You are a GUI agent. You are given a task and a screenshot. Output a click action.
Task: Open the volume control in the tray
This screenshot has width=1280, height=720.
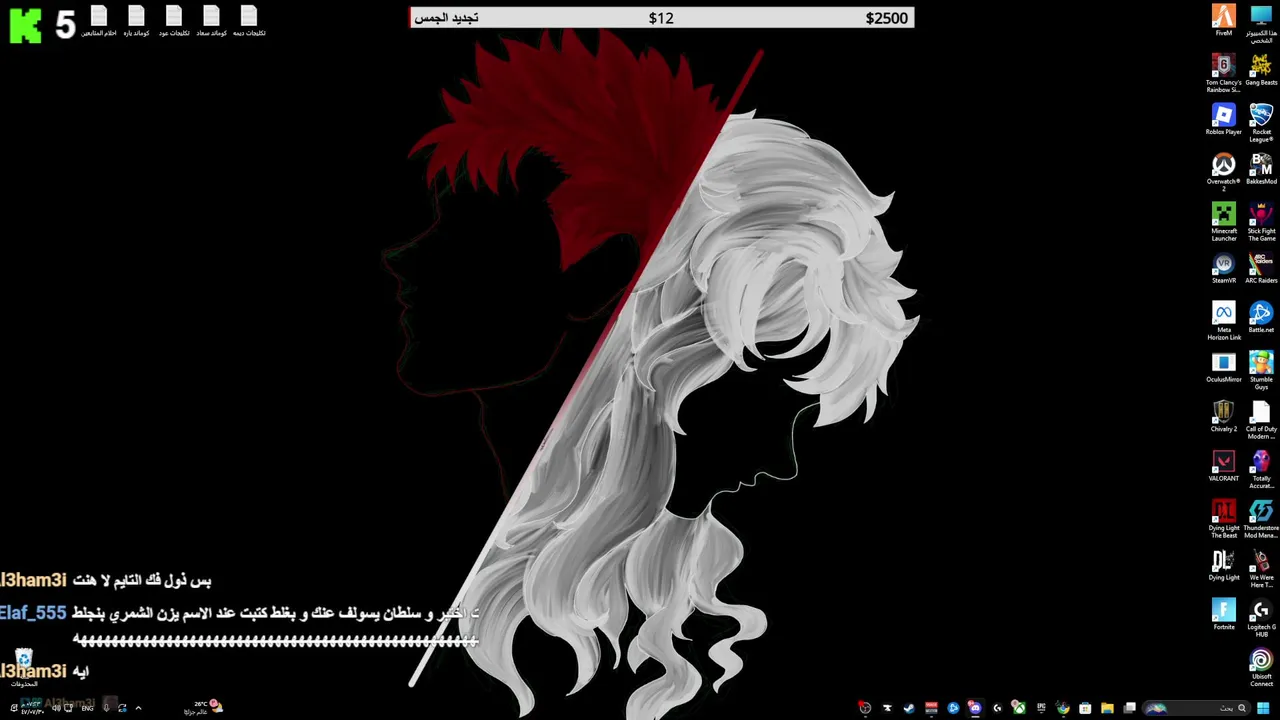tap(55, 708)
